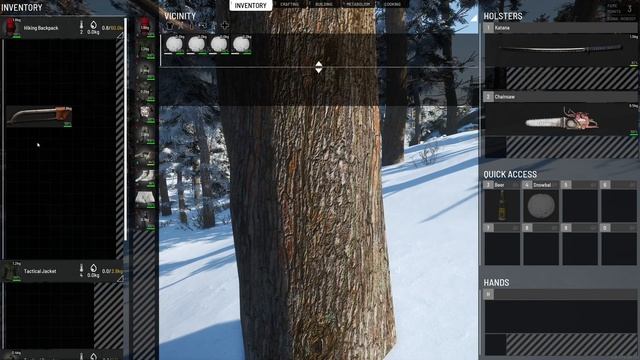Click the 'Hiking Backpack' label
The height and width of the screenshot is (360, 640).
(x=41, y=28)
